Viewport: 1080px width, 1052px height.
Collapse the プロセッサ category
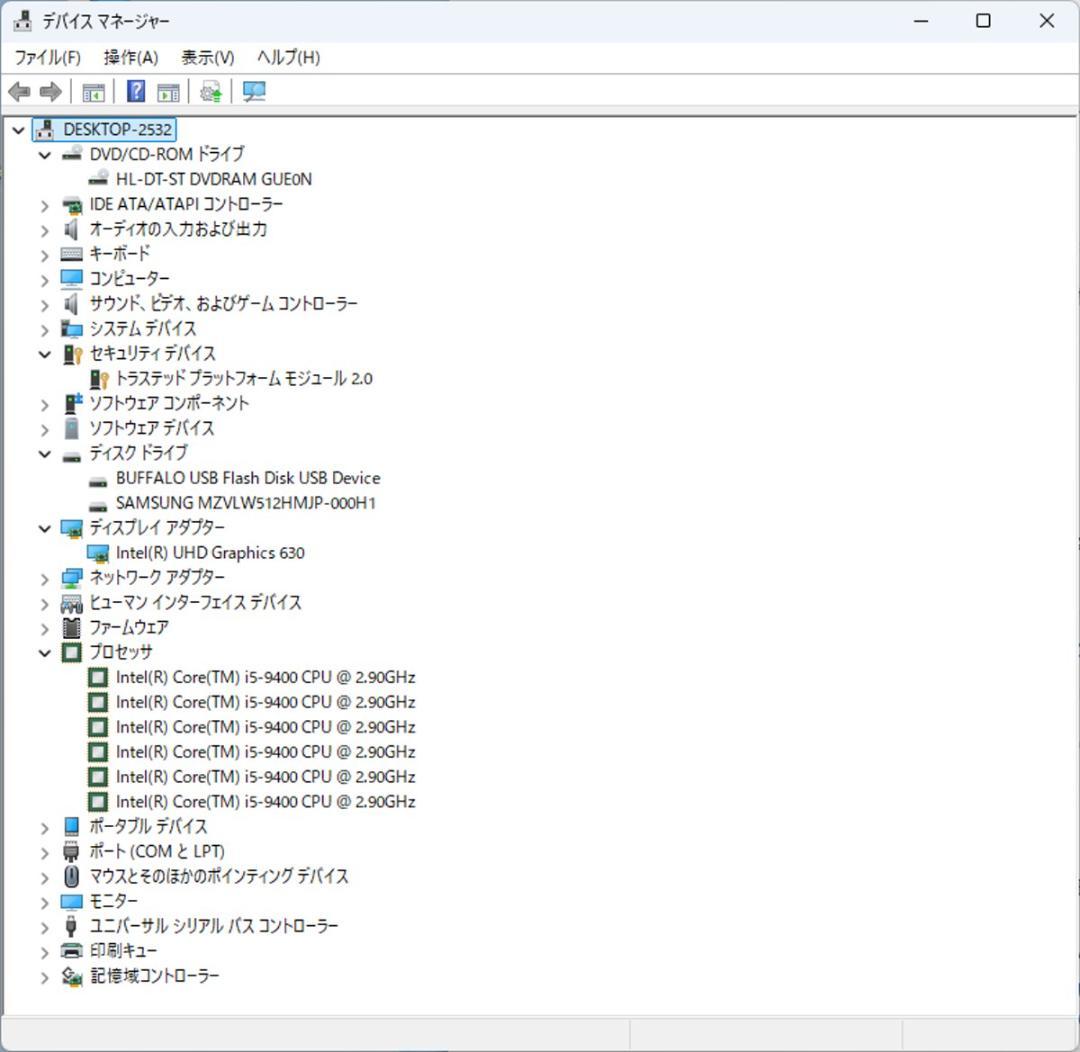tap(44, 652)
